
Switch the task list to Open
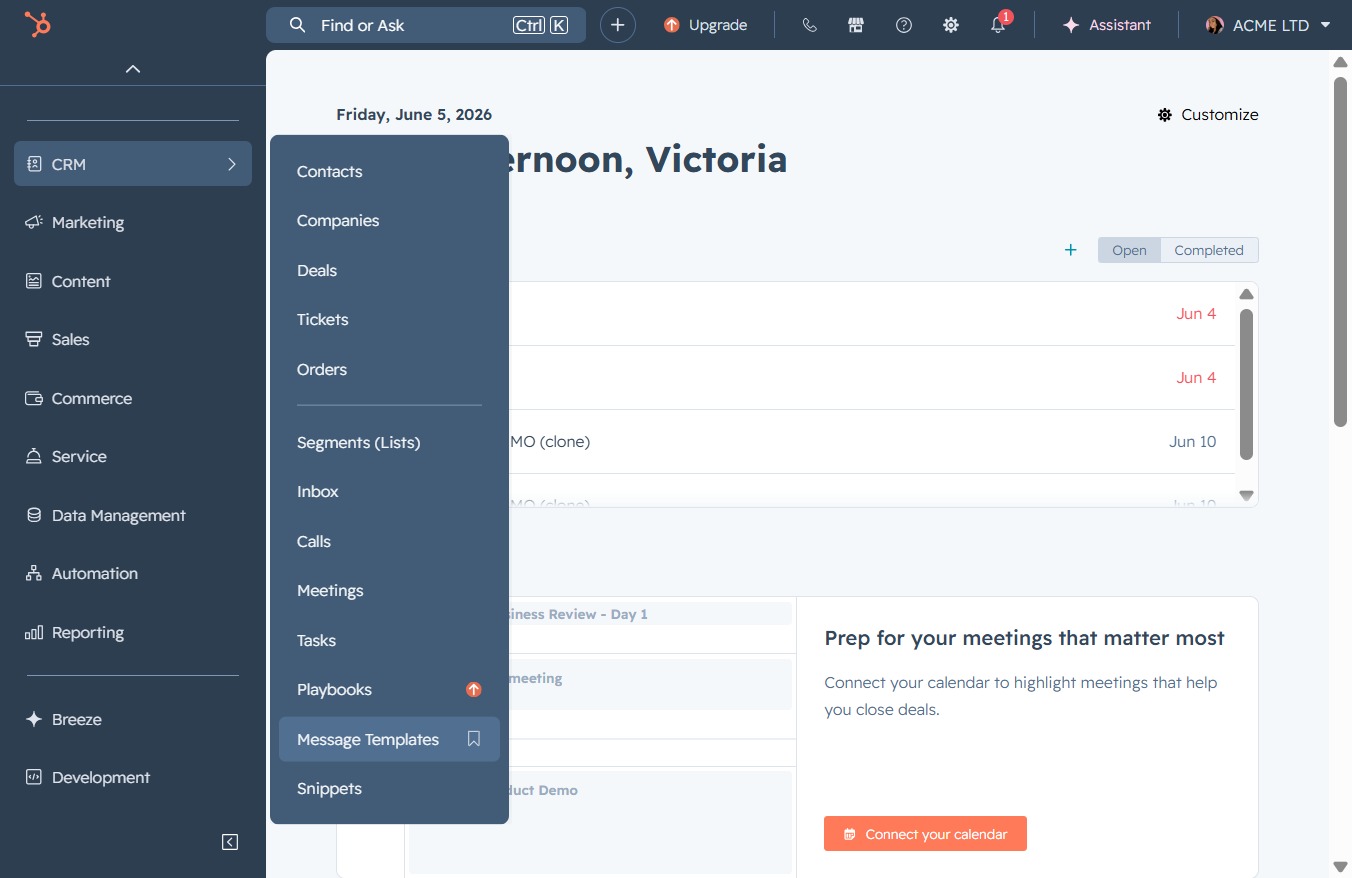tap(1129, 250)
